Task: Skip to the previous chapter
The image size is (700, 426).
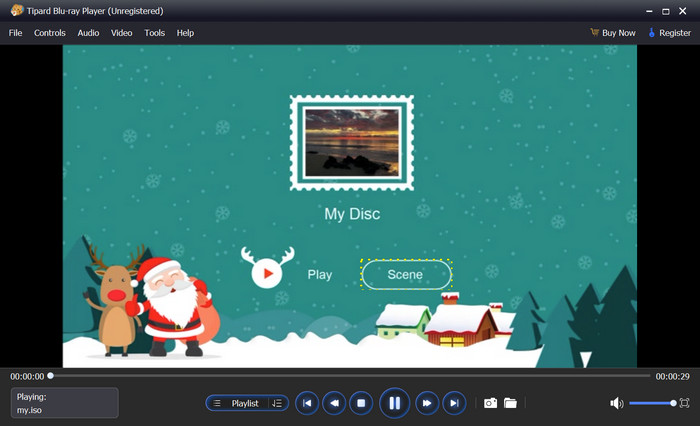Action: coord(307,403)
